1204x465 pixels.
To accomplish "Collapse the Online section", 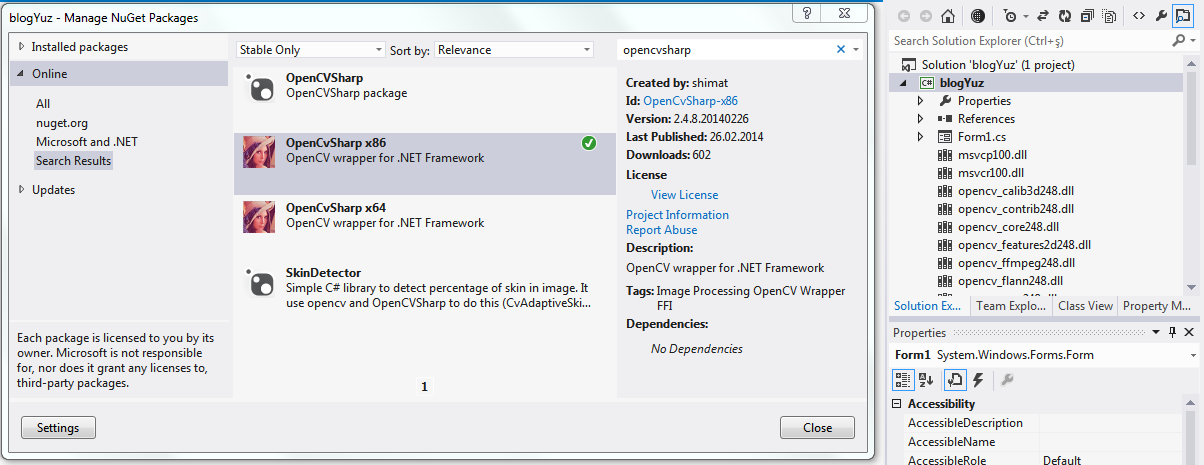I will tap(22, 74).
